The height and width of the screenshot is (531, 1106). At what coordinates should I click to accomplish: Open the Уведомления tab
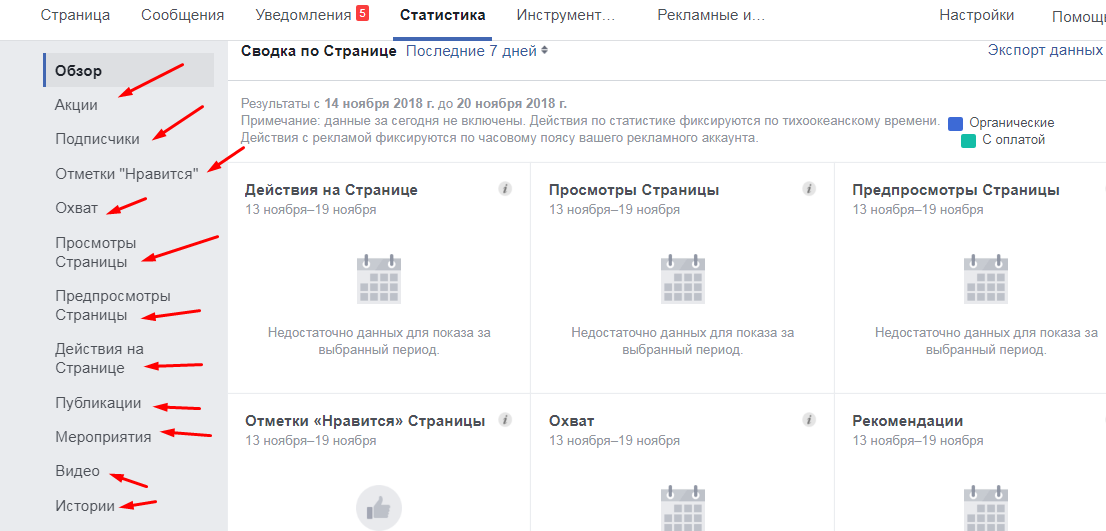[x=303, y=16]
